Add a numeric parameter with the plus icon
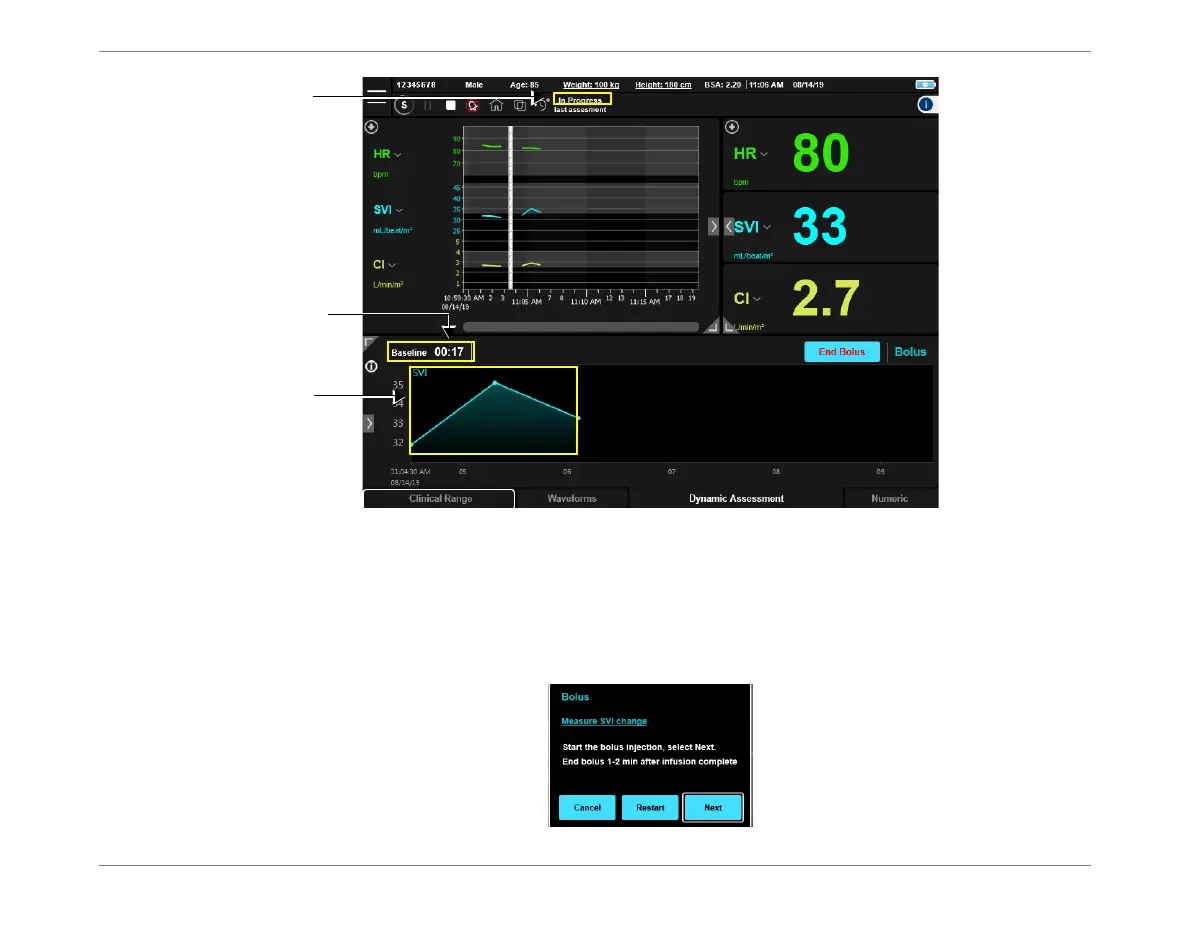The height and width of the screenshot is (936, 1190). [x=732, y=127]
